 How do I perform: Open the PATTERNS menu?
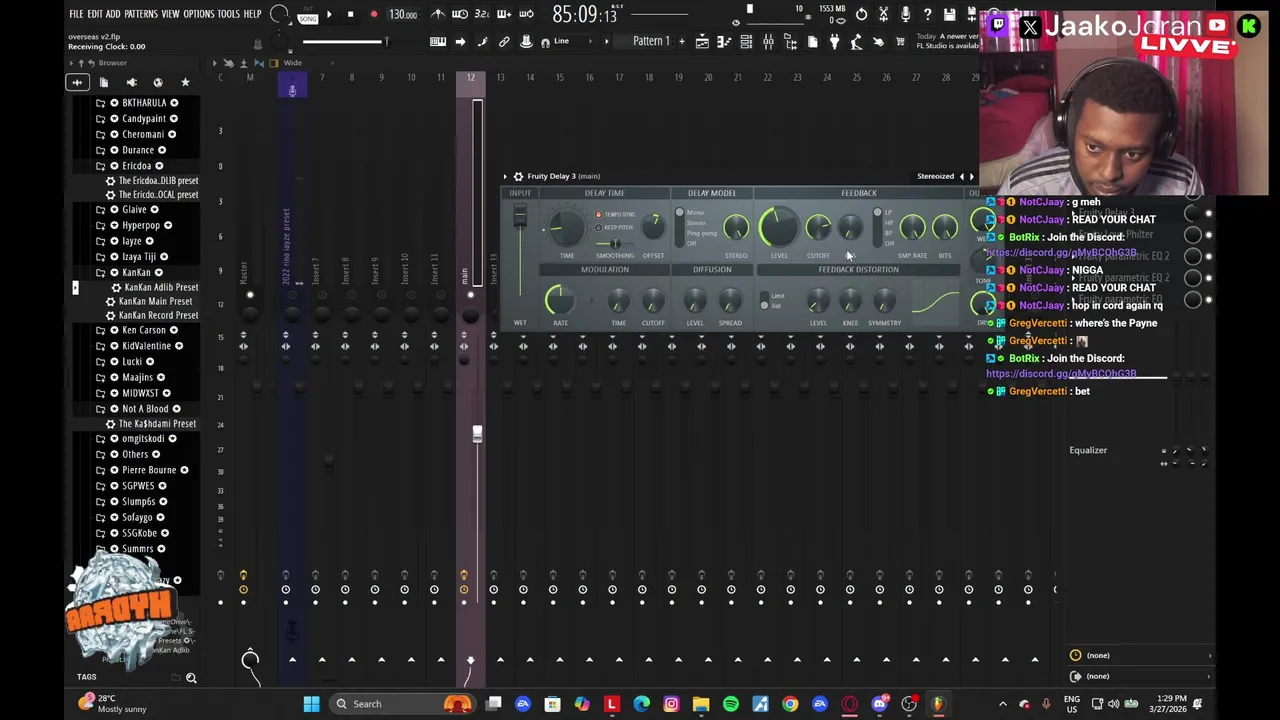[141, 14]
